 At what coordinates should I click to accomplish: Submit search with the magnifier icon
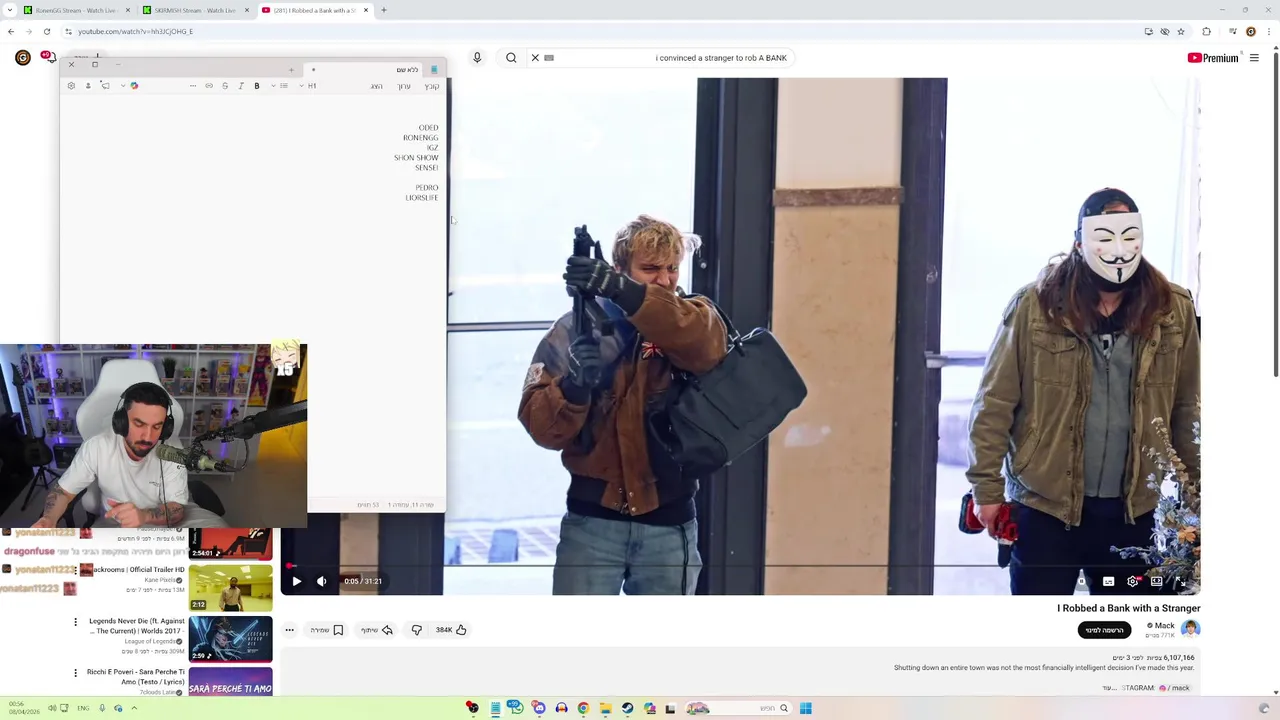(511, 58)
